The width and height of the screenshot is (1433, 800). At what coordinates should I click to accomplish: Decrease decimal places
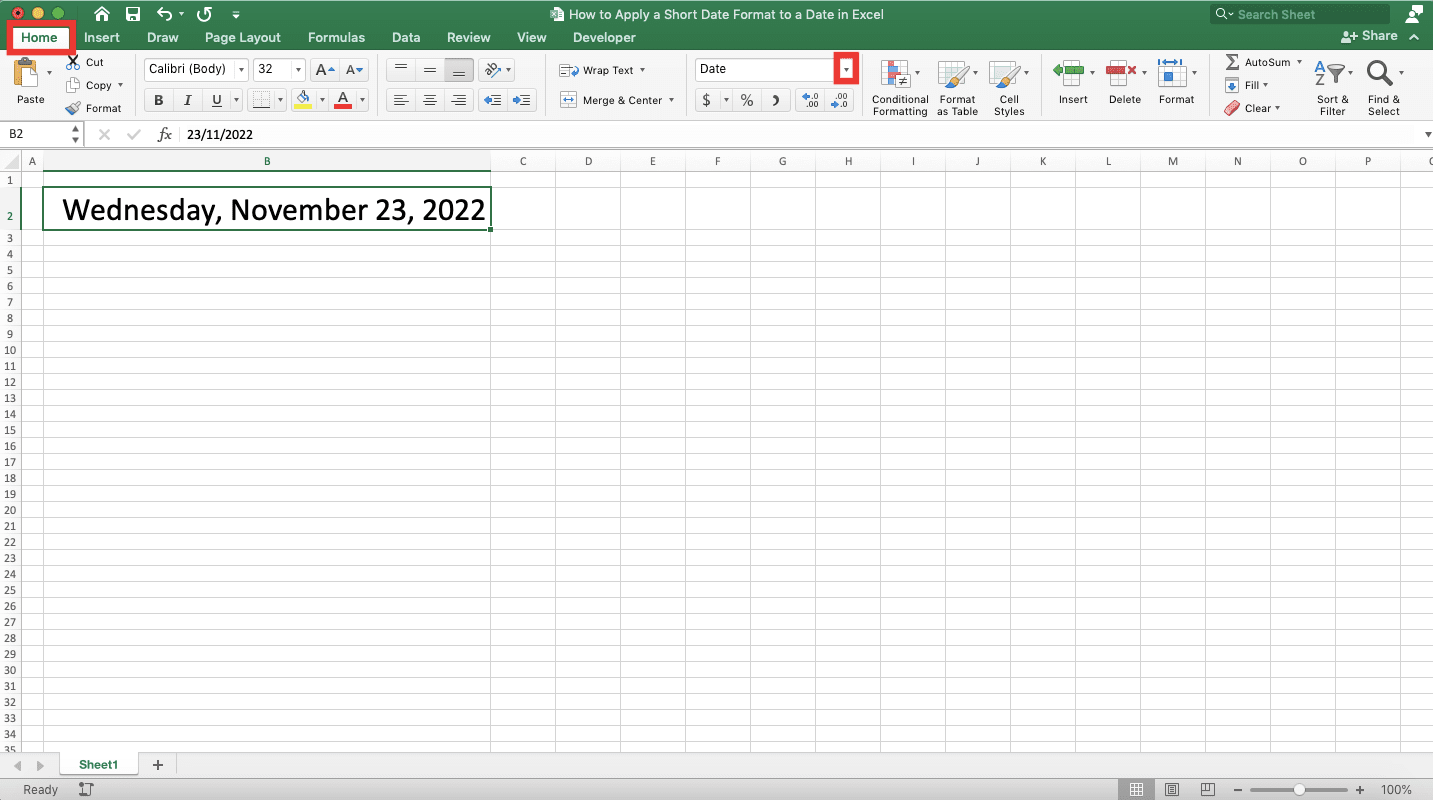841,100
